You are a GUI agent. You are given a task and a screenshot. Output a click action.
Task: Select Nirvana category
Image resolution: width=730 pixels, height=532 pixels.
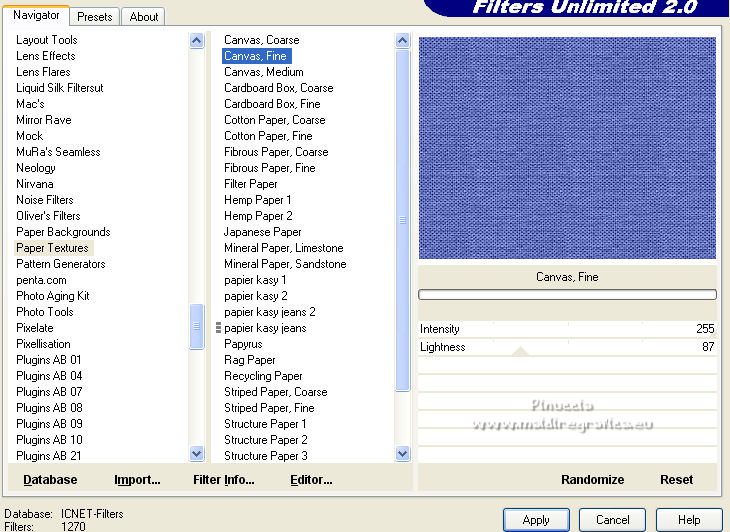coord(35,184)
